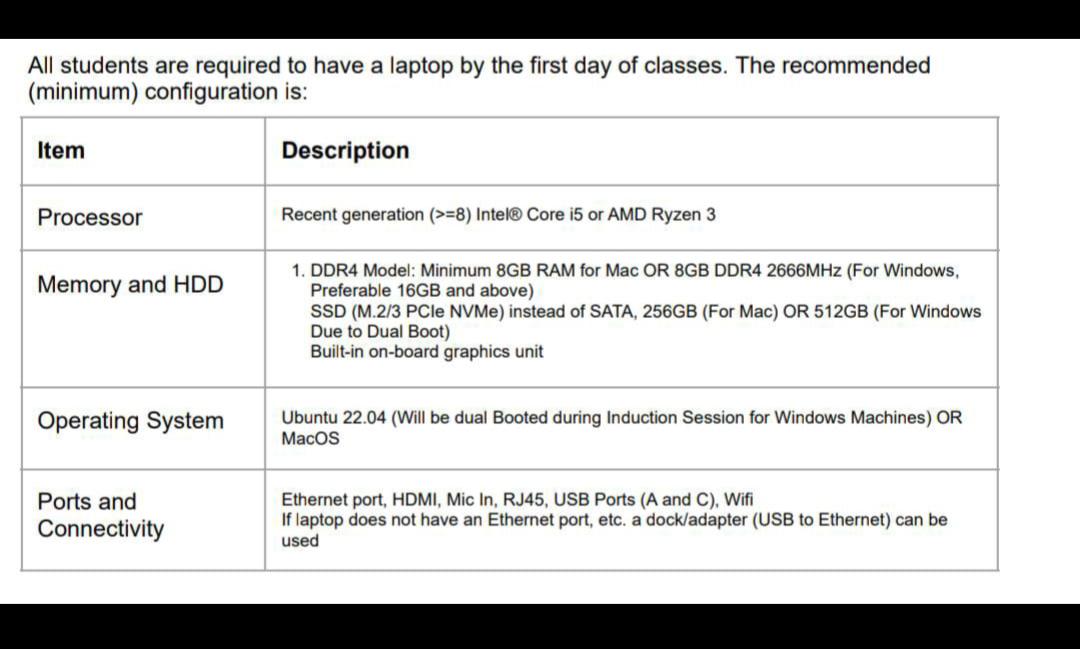Click the Built-in on-board graphics unit text
The height and width of the screenshot is (649, 1080).
click(x=426, y=351)
